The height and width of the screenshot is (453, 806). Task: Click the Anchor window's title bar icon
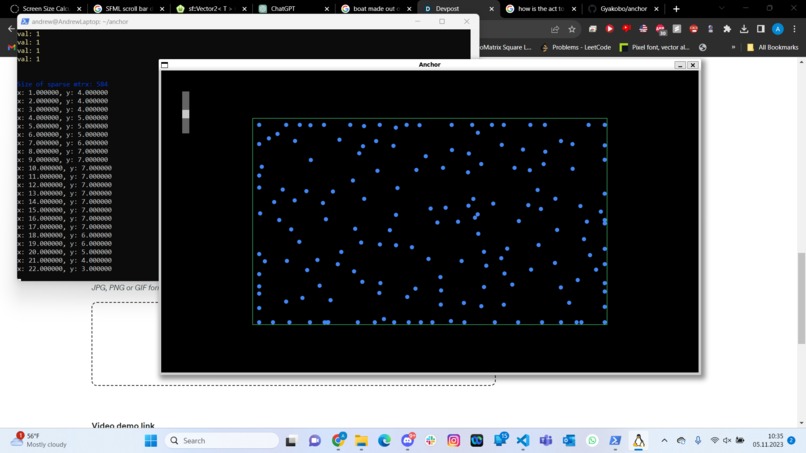point(164,65)
